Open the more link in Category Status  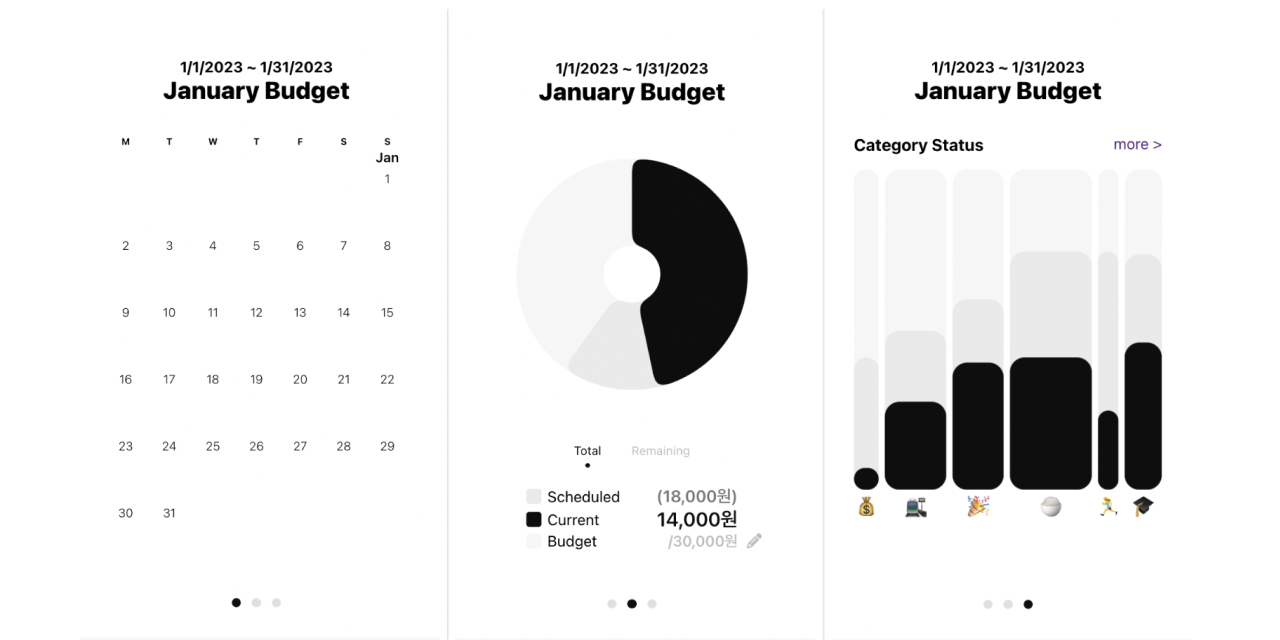pos(1137,144)
